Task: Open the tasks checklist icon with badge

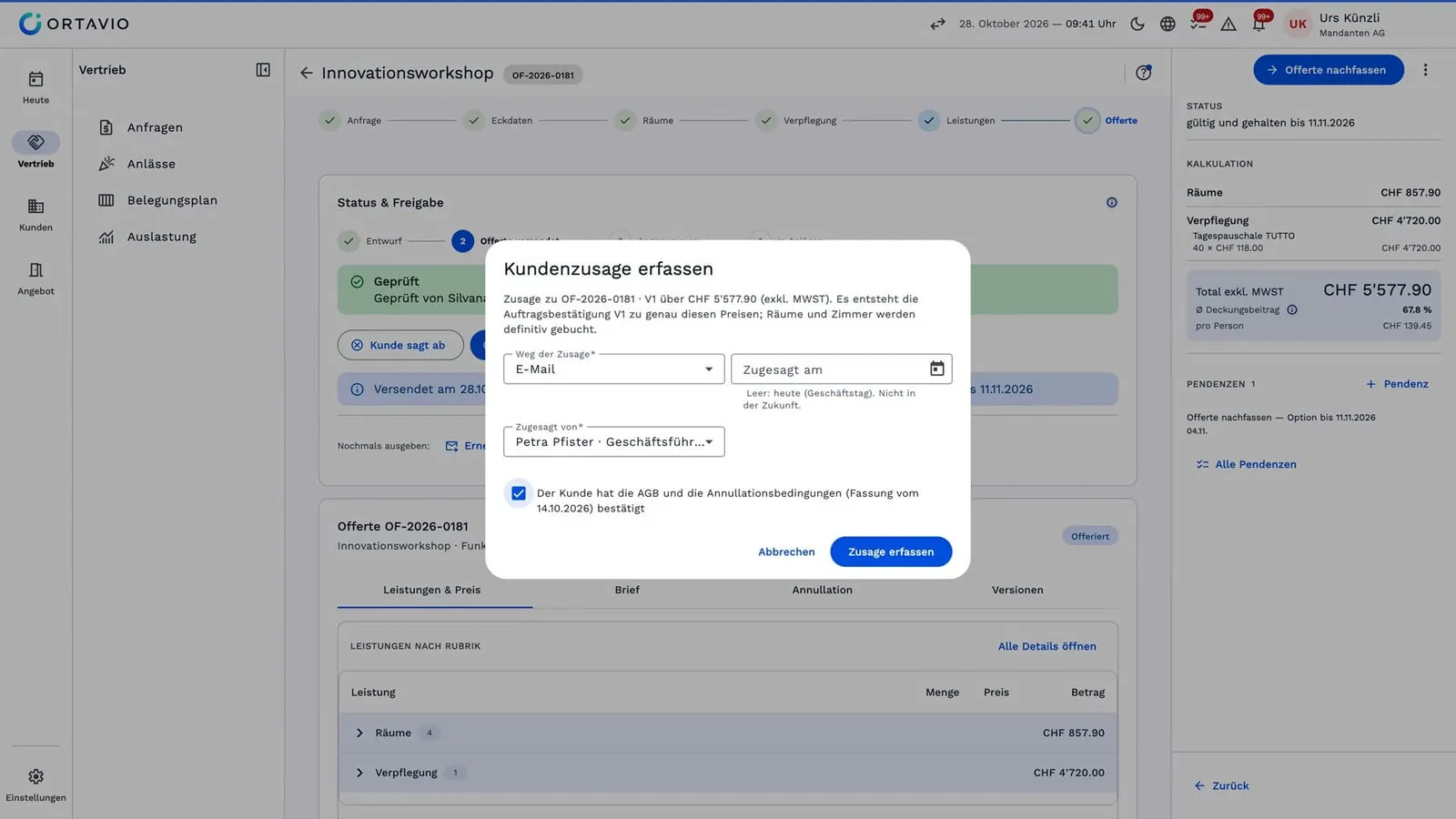Action: coord(1198,24)
